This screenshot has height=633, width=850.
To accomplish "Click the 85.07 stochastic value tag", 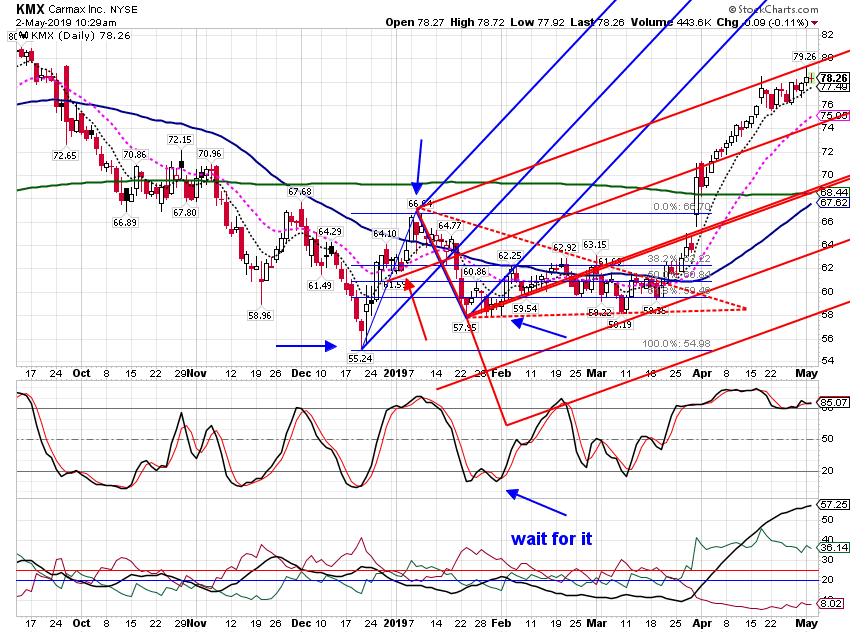I will click(834, 403).
